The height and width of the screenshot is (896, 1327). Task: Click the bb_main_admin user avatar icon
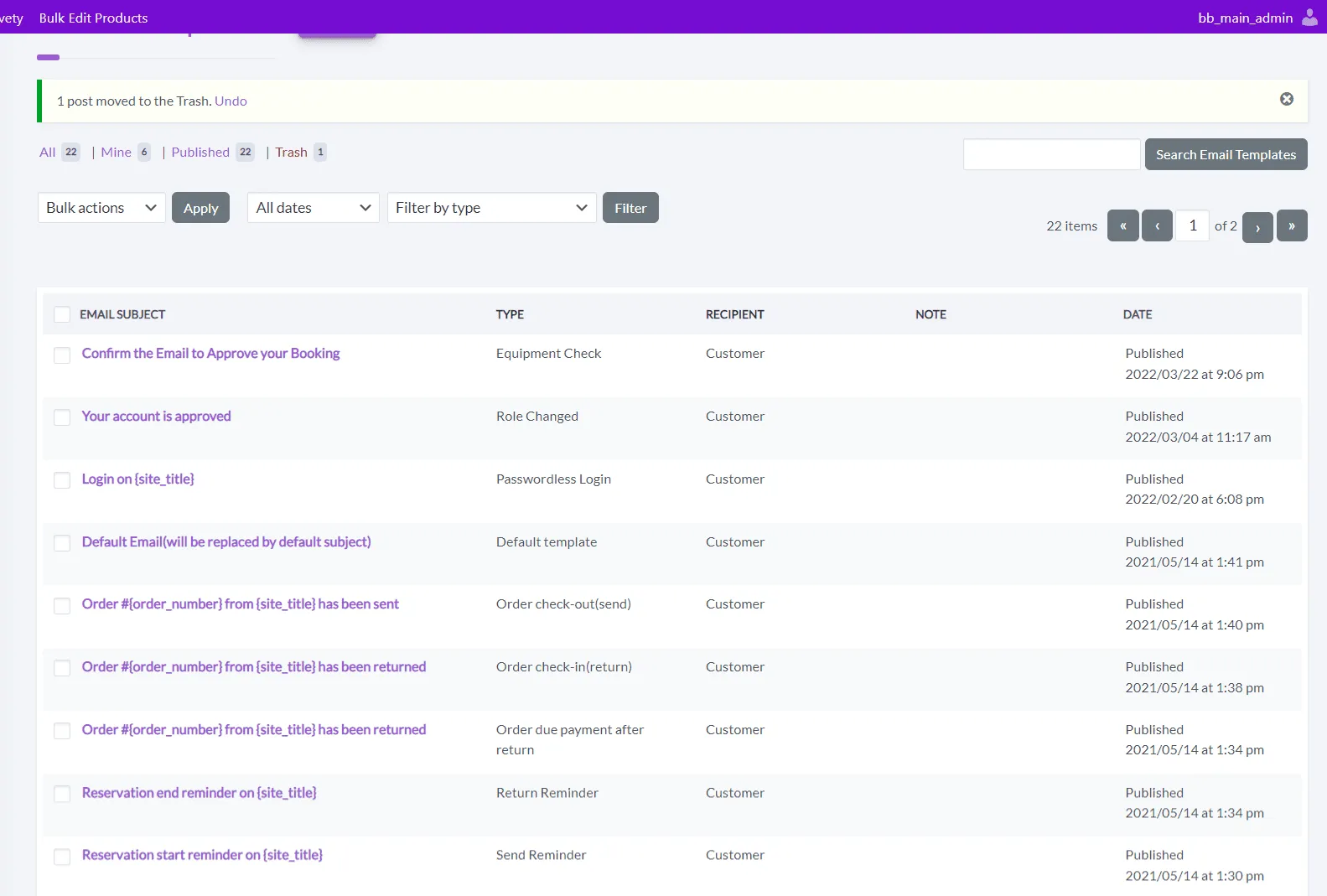click(x=1309, y=18)
